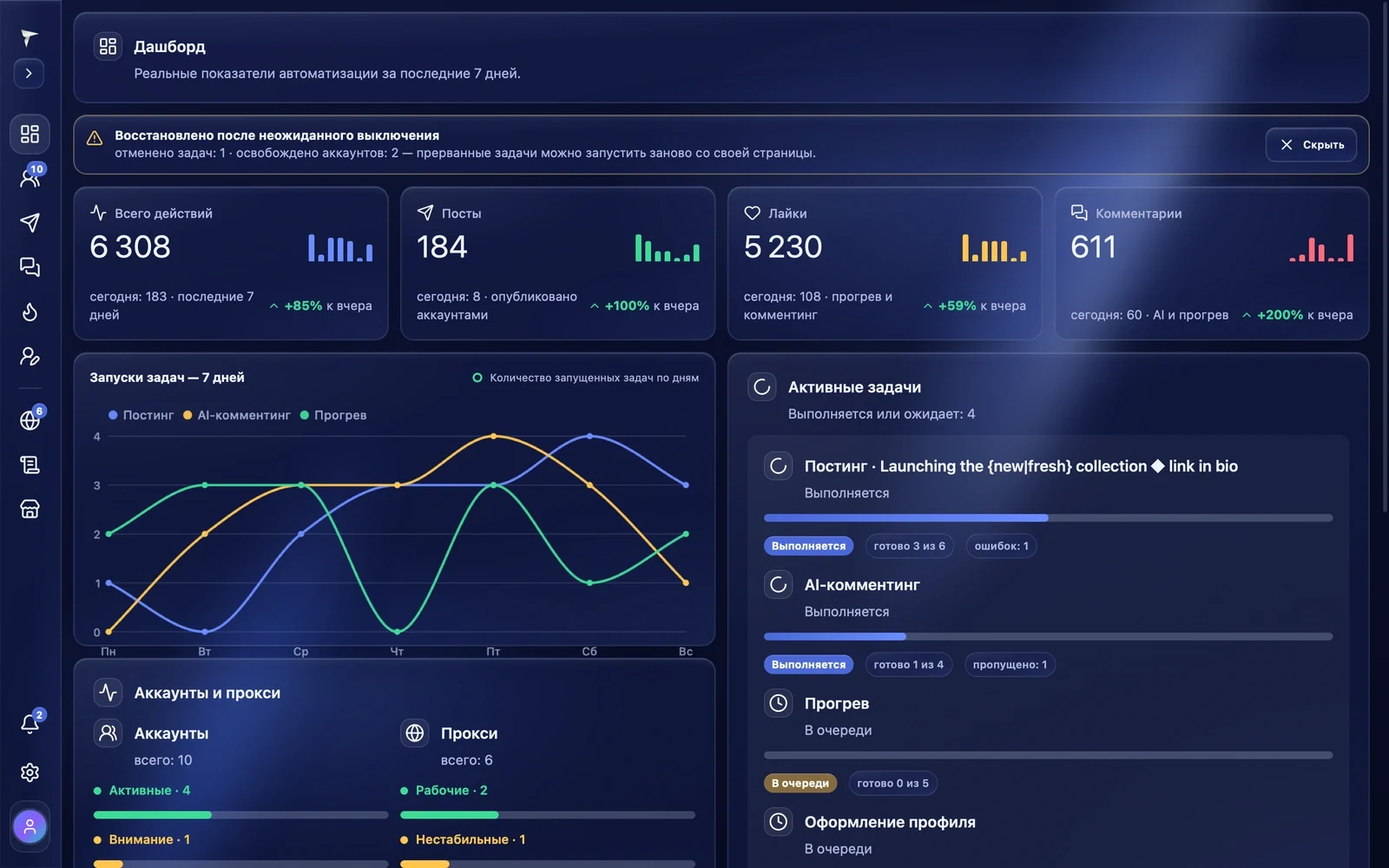Open the settings gear icon in sidebar
Image resolution: width=1389 pixels, height=868 pixels.
pos(30,773)
